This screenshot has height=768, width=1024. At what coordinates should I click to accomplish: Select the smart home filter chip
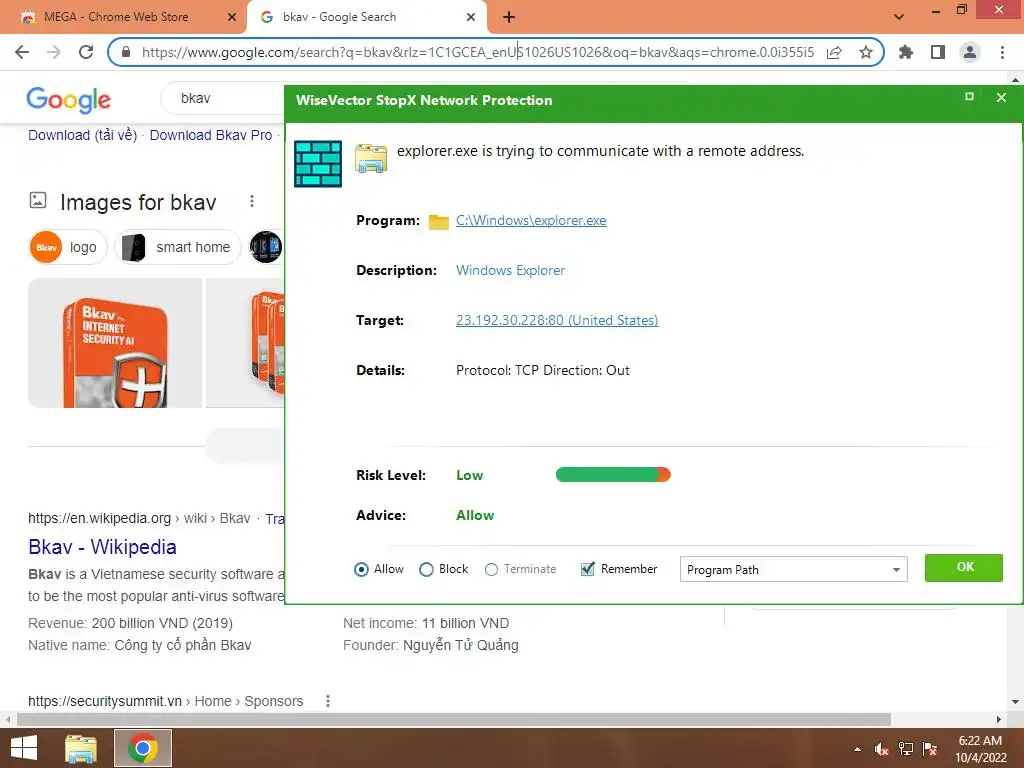pyautogui.click(x=178, y=248)
